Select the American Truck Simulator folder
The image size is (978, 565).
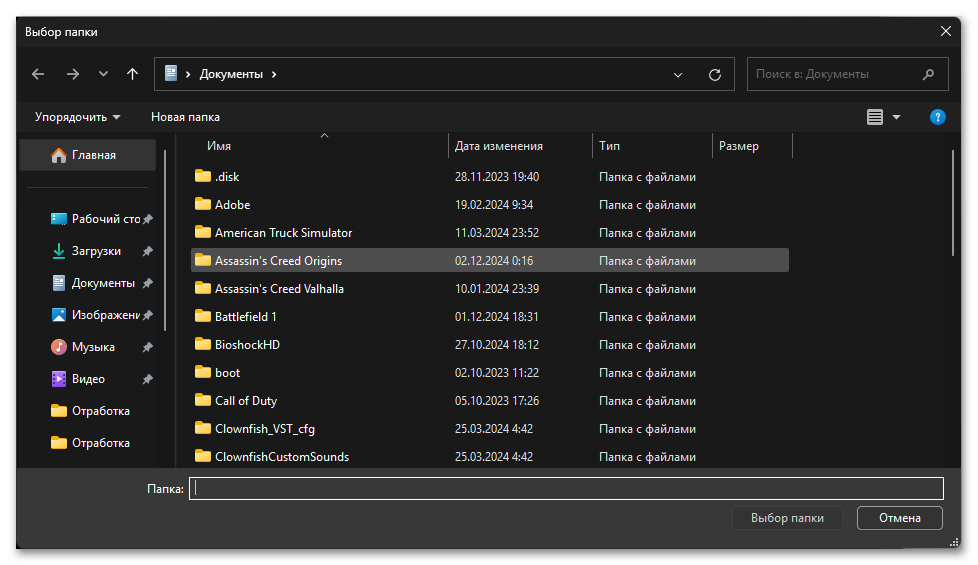click(x=490, y=233)
